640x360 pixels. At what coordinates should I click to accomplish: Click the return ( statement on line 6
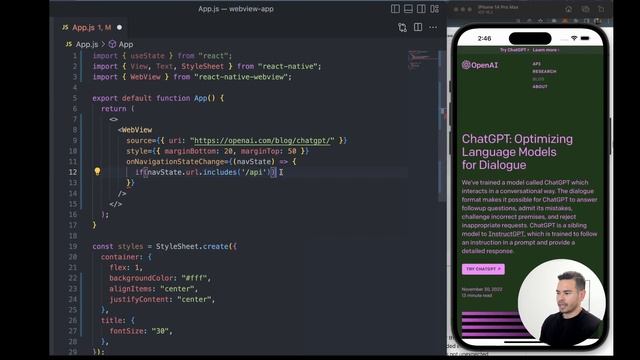coord(118,109)
